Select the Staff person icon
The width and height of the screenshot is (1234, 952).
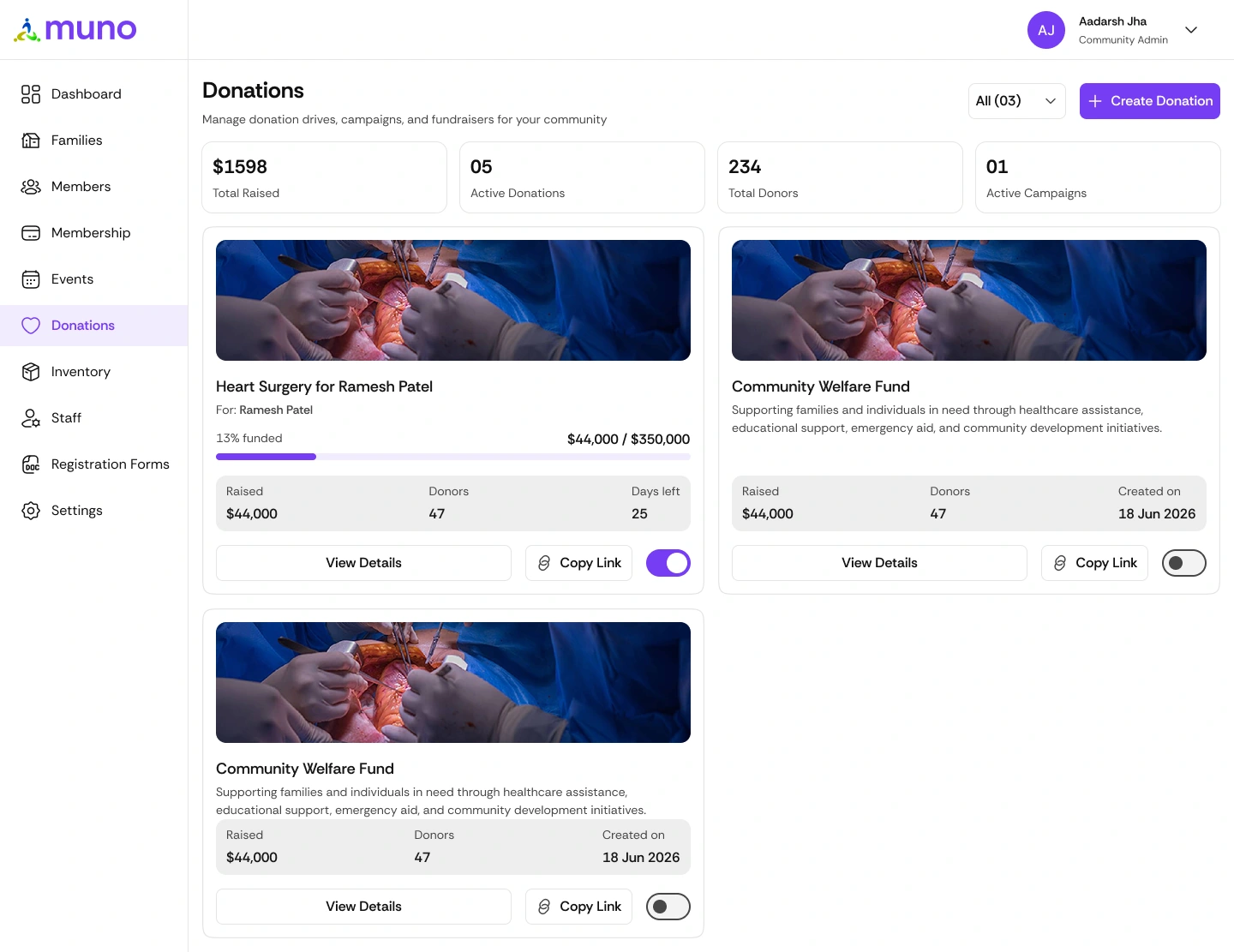pos(31,418)
